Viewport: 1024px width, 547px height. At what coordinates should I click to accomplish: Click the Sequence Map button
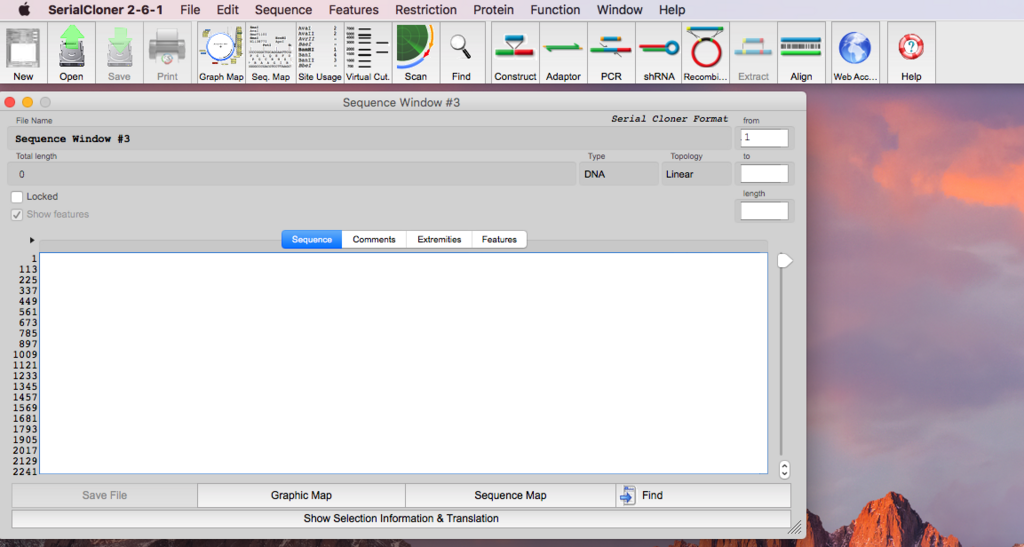(510, 495)
